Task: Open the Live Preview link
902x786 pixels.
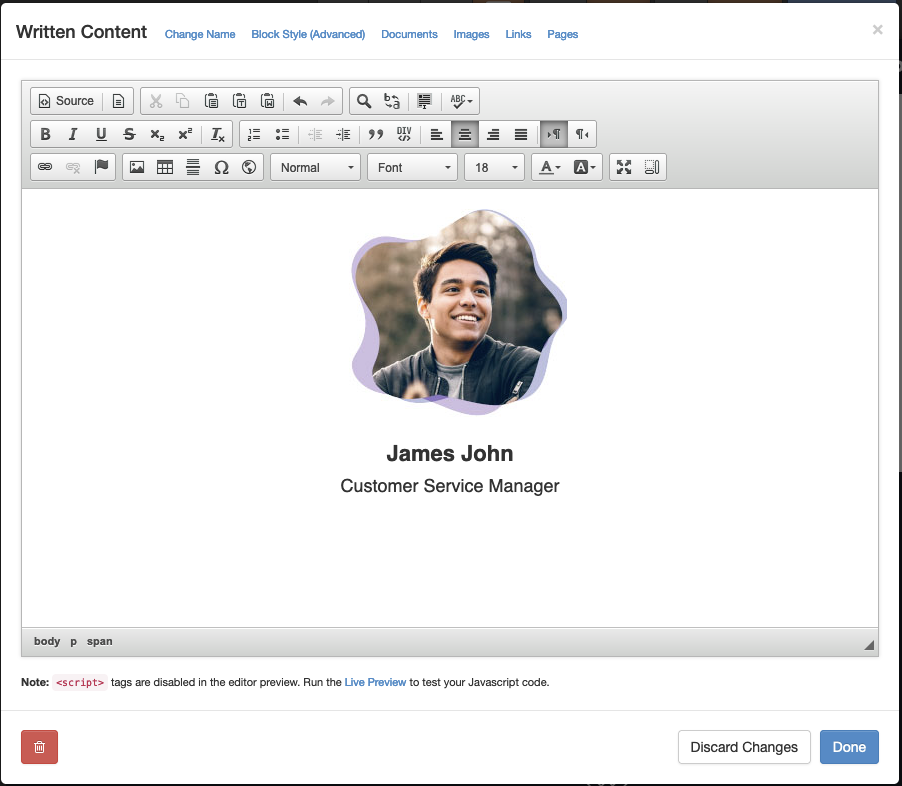Action: 375,682
